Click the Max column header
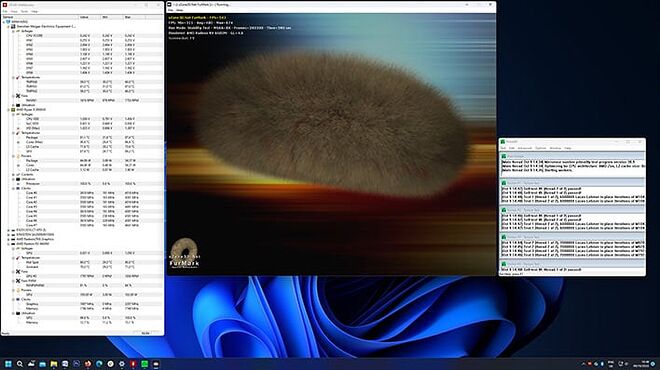The width and height of the screenshot is (660, 370). 134,17
